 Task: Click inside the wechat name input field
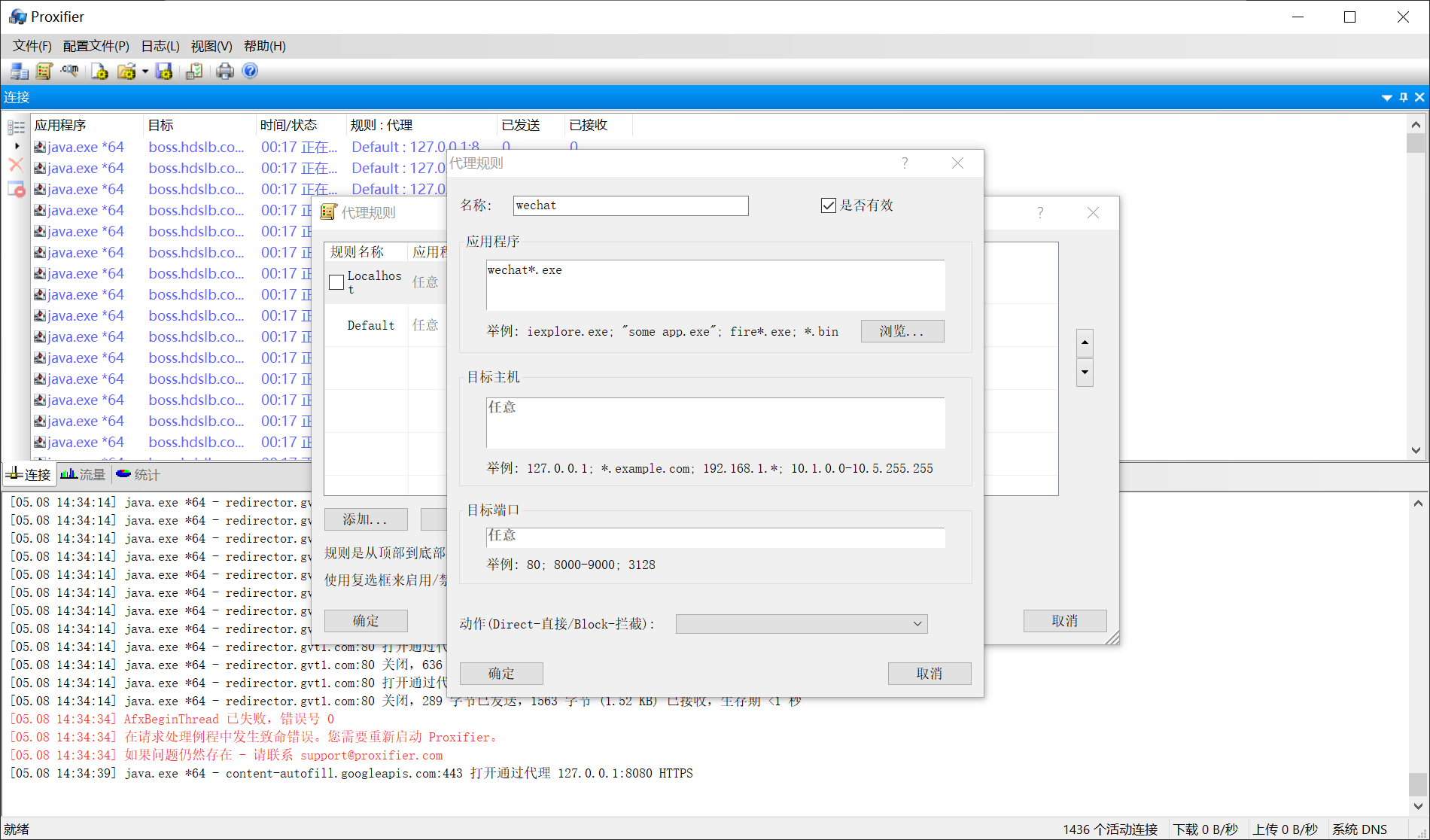(631, 205)
